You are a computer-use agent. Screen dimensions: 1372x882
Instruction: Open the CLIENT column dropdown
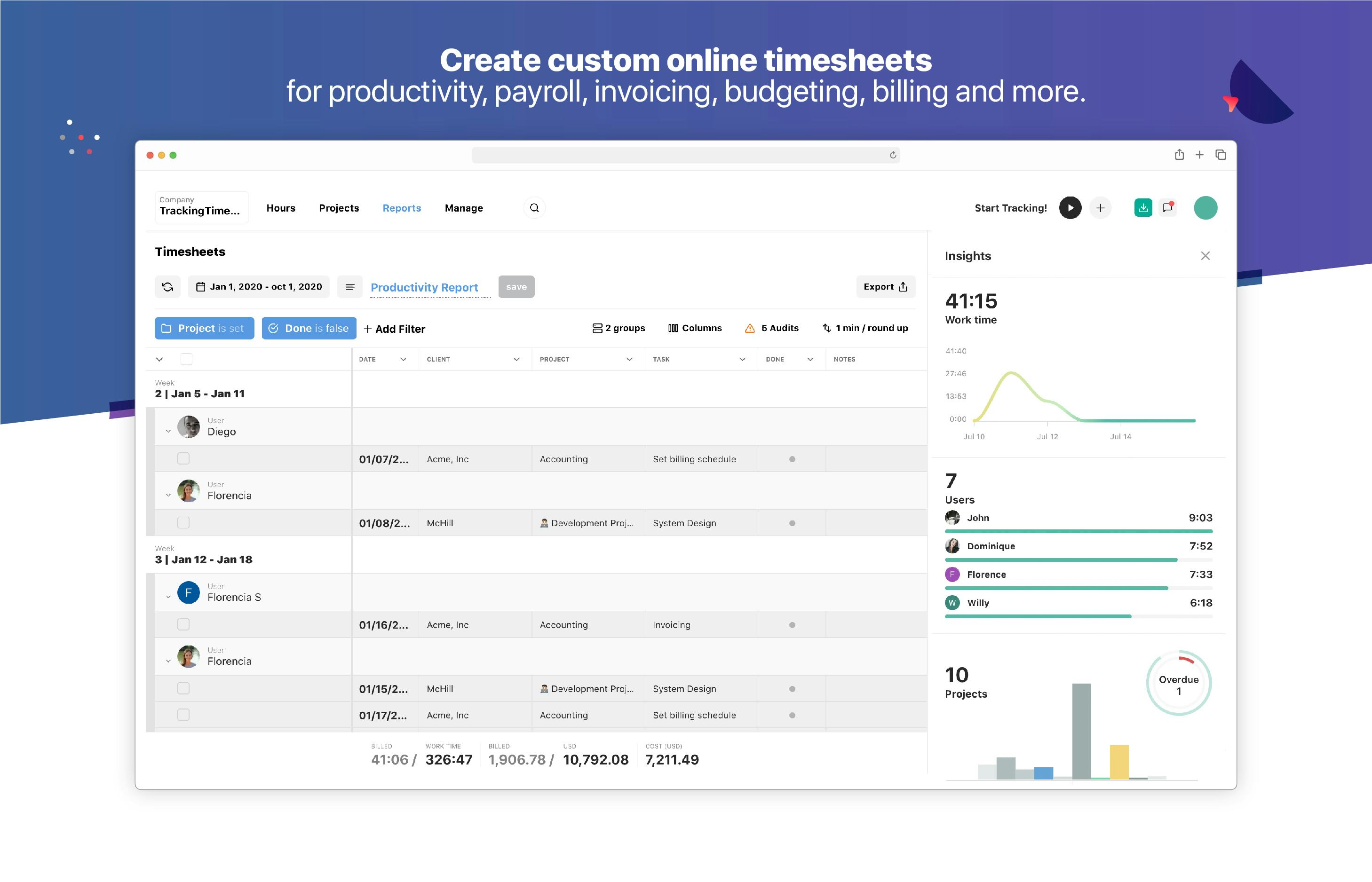click(516, 359)
